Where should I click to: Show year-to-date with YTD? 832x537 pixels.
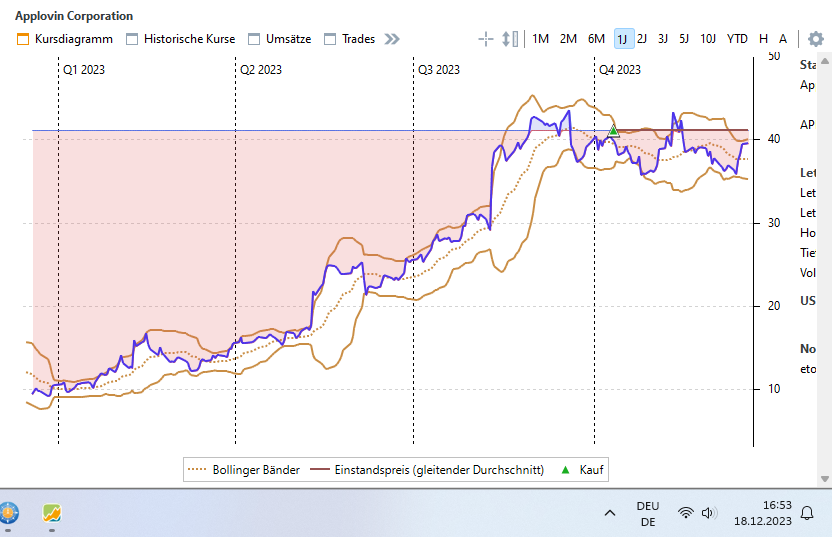point(737,39)
